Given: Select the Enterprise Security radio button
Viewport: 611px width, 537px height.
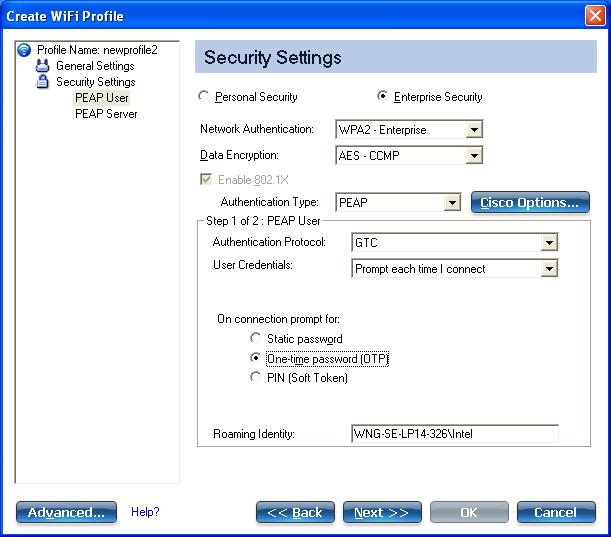Looking at the screenshot, I should tap(383, 96).
